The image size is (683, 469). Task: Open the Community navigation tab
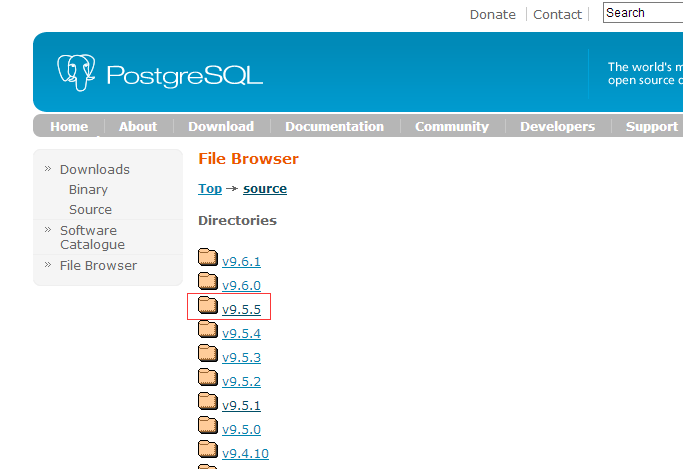click(452, 126)
